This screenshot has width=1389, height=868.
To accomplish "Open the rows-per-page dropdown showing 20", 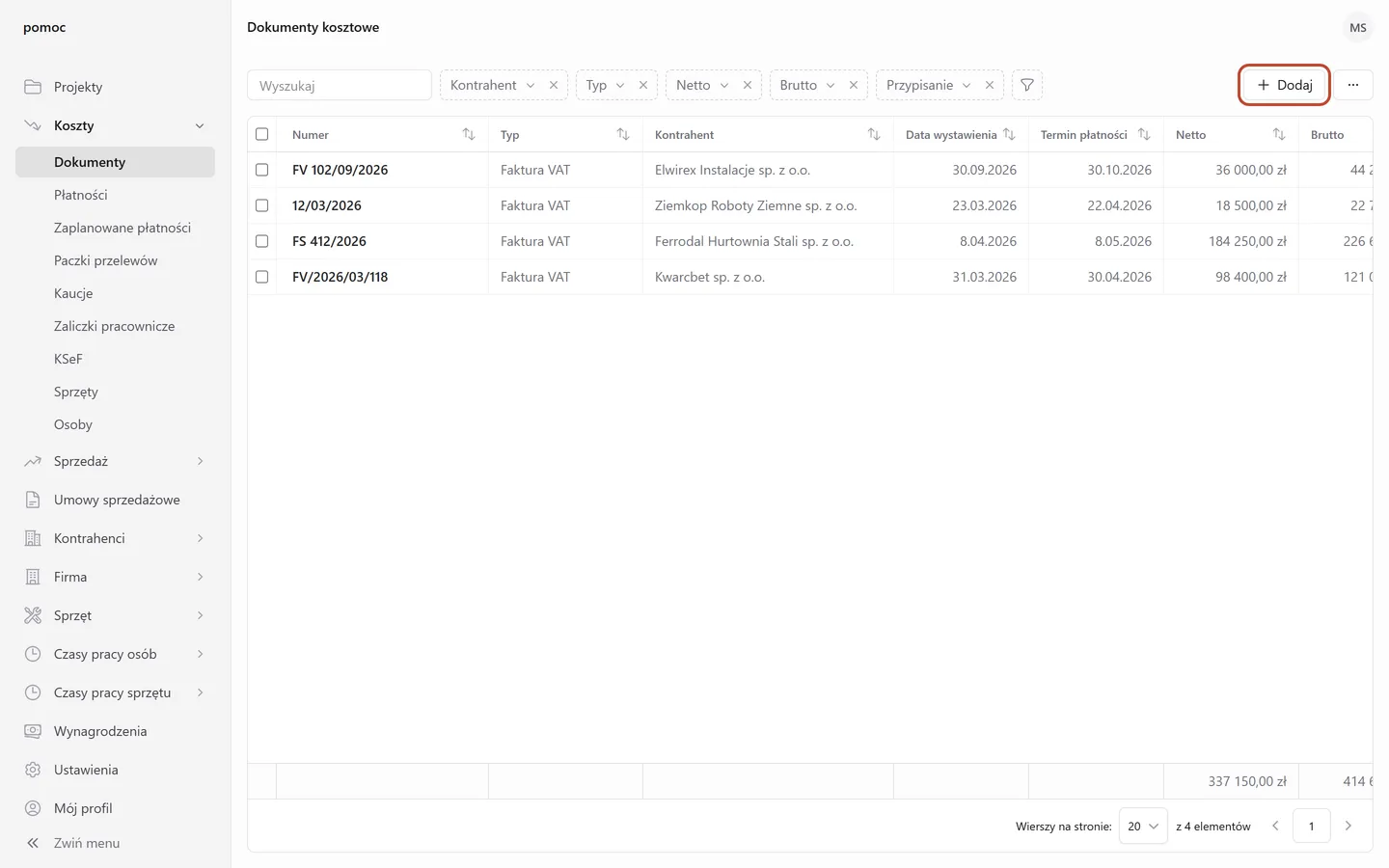I will 1143,827.
